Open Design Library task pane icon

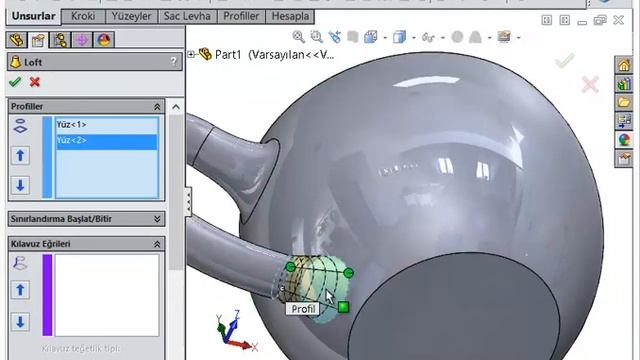pos(624,84)
